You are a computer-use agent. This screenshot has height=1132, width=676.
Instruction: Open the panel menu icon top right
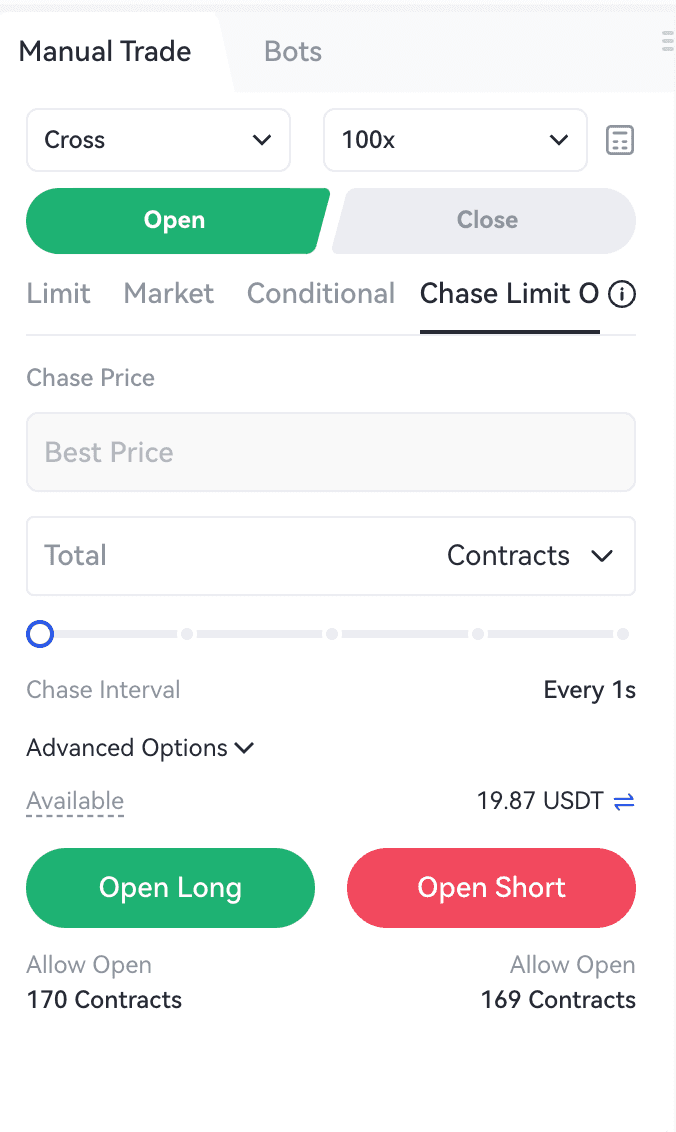(x=667, y=40)
